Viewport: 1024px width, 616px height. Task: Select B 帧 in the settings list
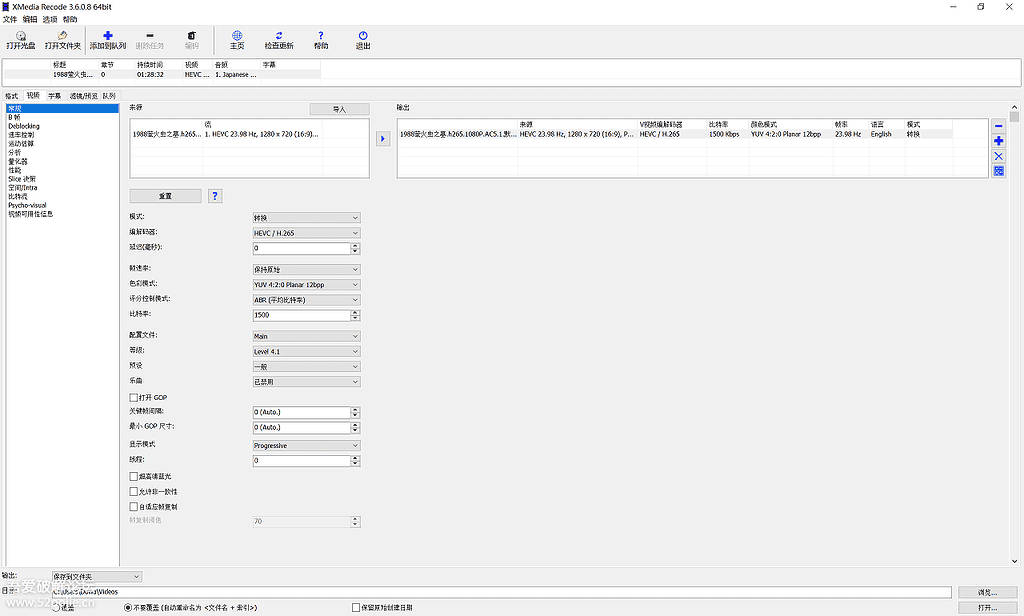(14, 118)
